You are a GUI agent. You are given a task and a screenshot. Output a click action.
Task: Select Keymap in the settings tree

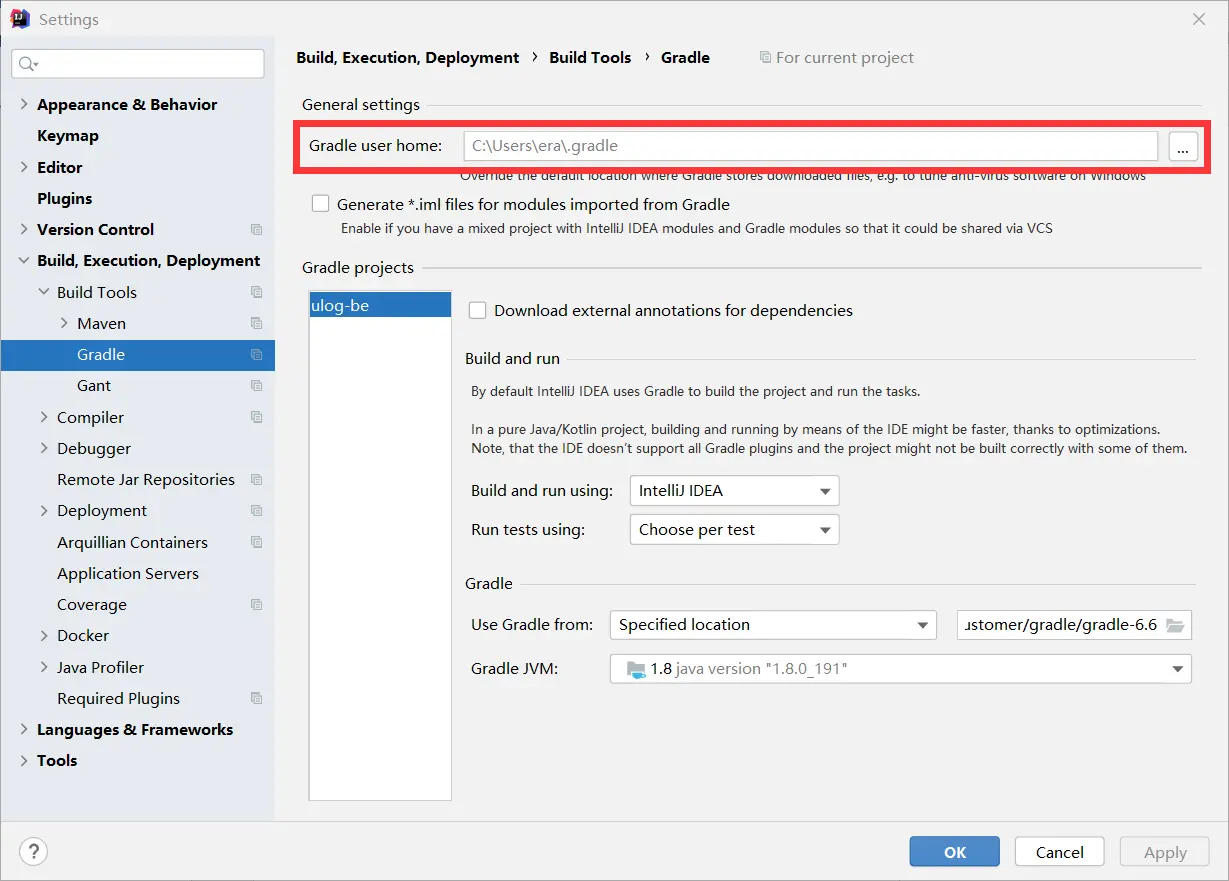68,136
